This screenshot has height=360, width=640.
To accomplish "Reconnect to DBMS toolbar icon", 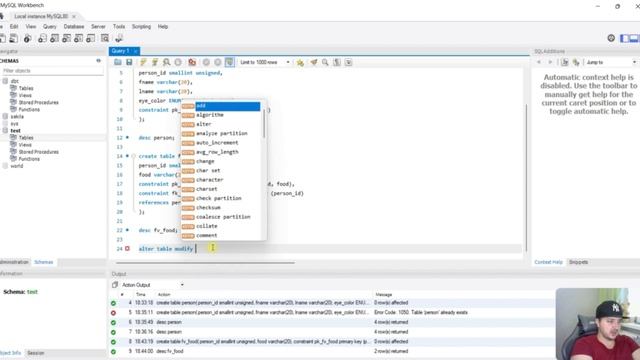I will pyautogui.click(x=119, y=38).
